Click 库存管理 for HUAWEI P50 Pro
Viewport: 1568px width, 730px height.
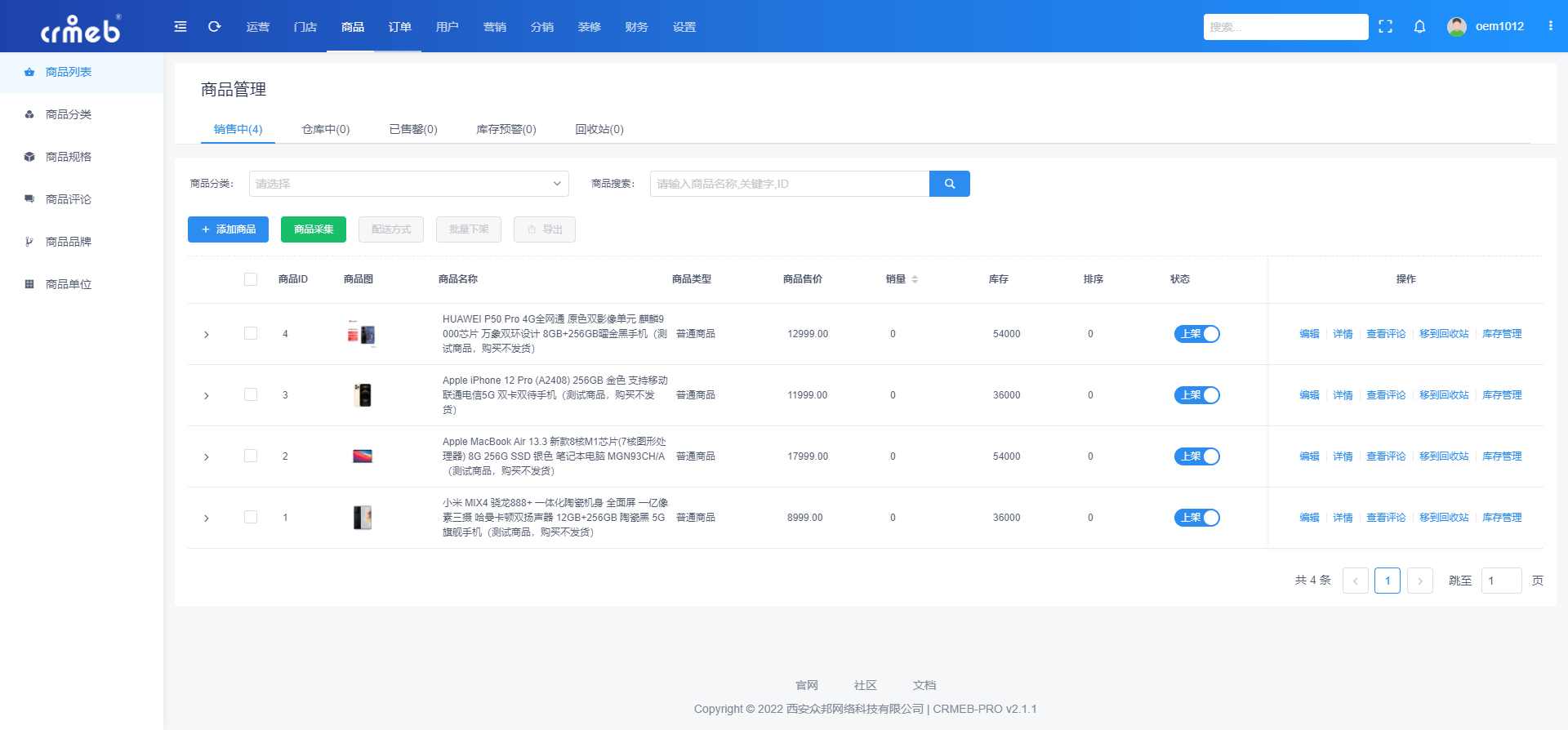pyautogui.click(x=1502, y=334)
